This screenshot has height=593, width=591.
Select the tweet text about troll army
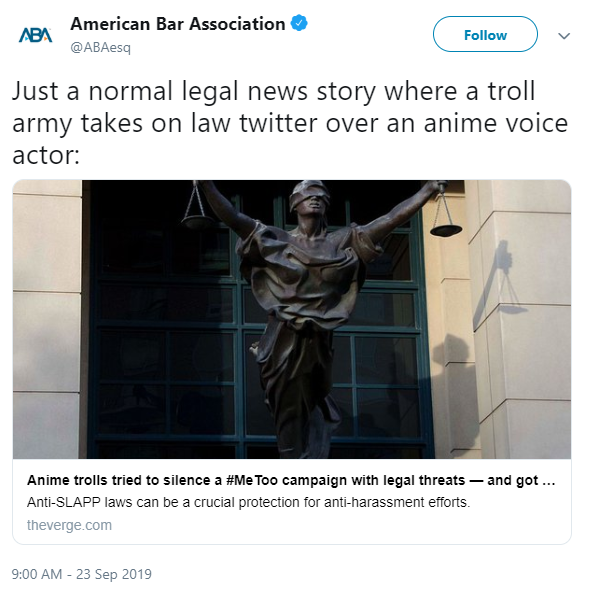(290, 123)
